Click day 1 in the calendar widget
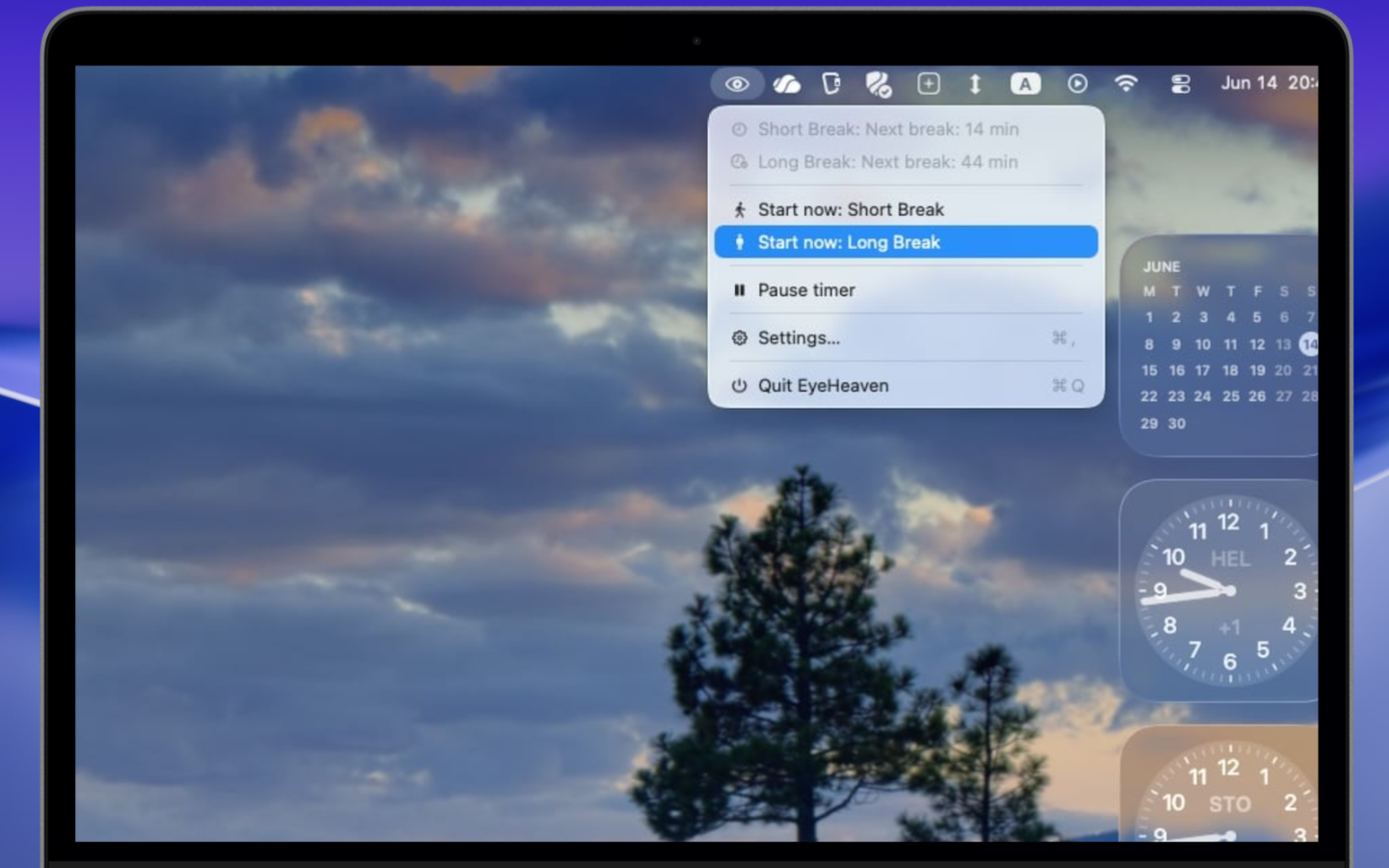Image resolution: width=1389 pixels, height=868 pixels. point(1149,317)
